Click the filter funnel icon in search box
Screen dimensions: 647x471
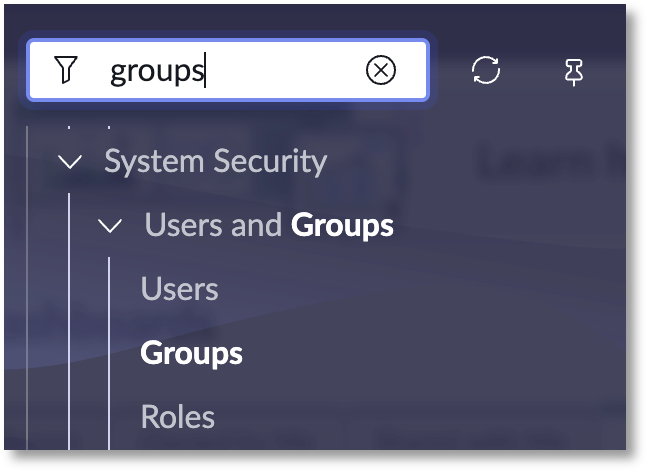(x=65, y=70)
